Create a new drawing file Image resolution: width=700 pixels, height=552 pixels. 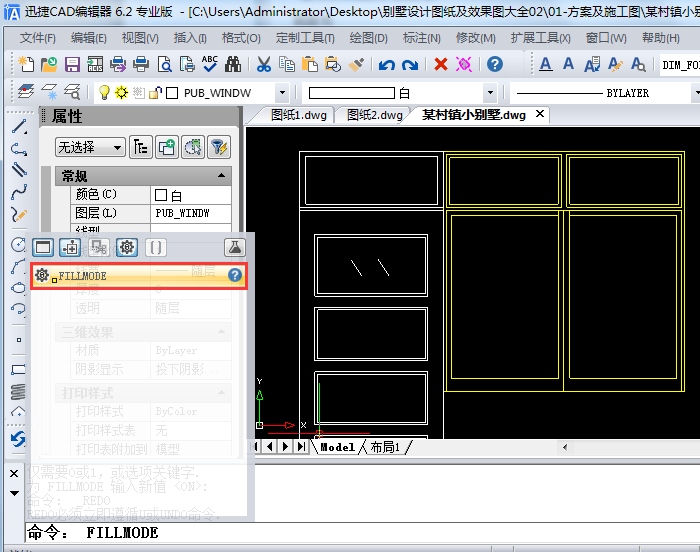pos(26,65)
